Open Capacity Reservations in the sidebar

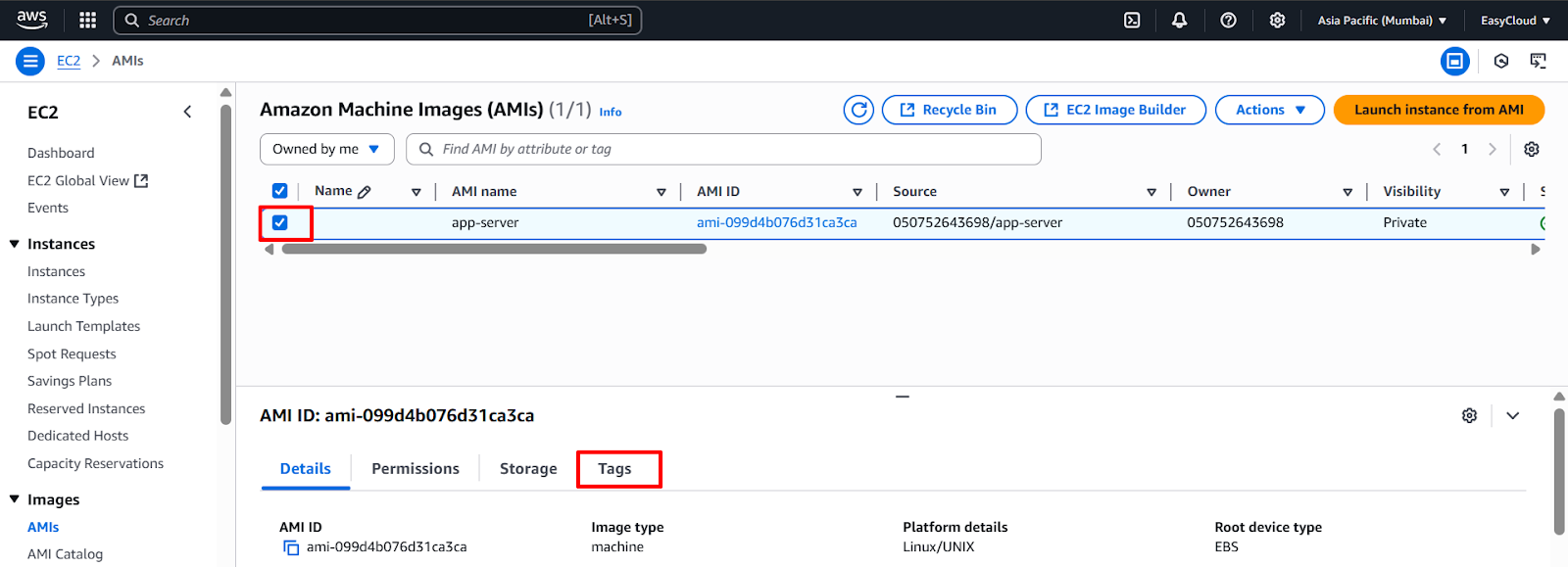[x=95, y=463]
